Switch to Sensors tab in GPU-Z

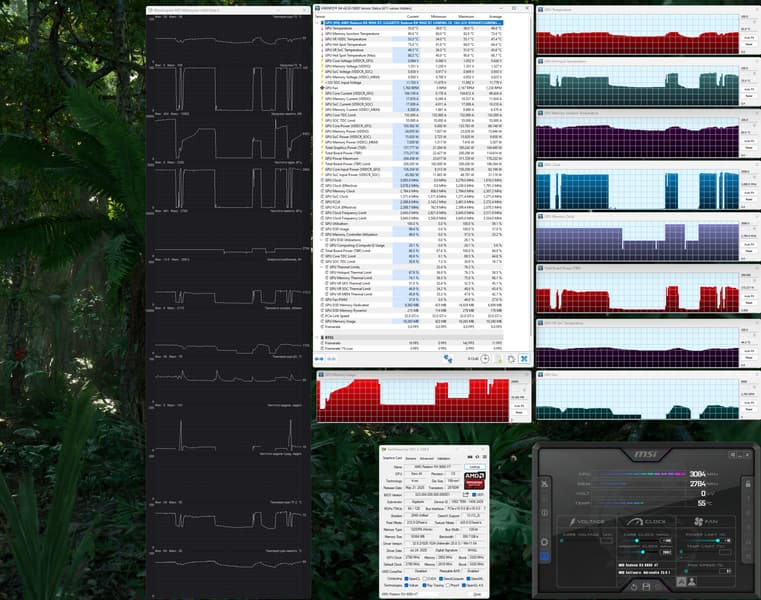(411, 458)
